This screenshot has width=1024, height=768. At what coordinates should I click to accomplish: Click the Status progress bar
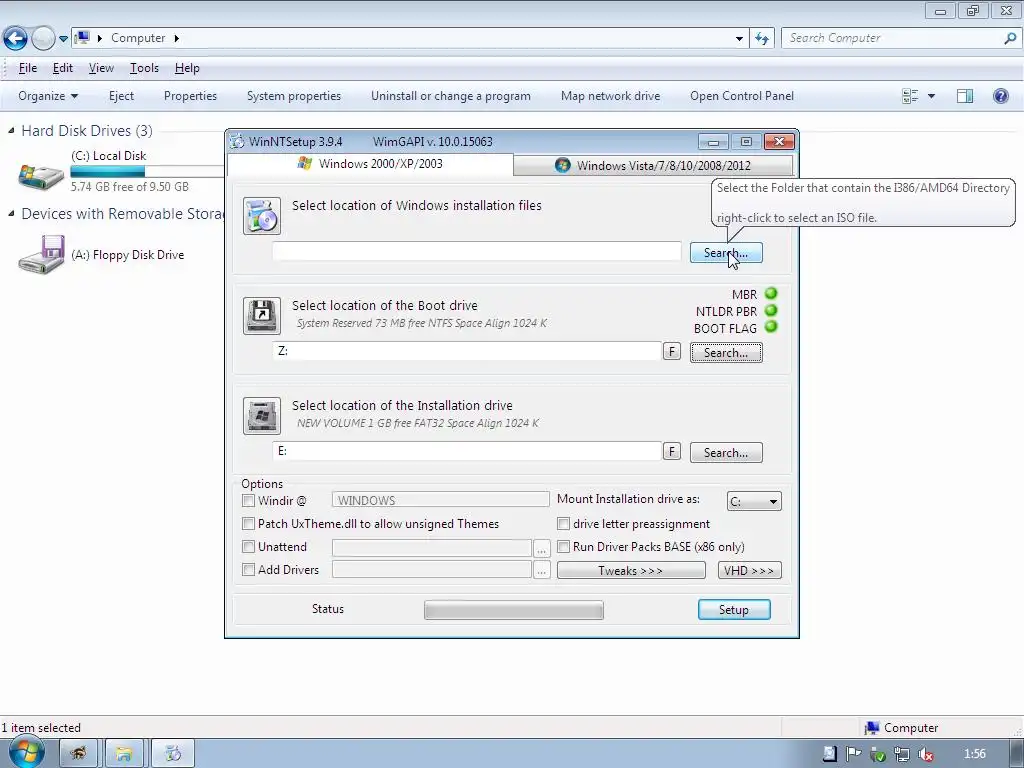(514, 610)
